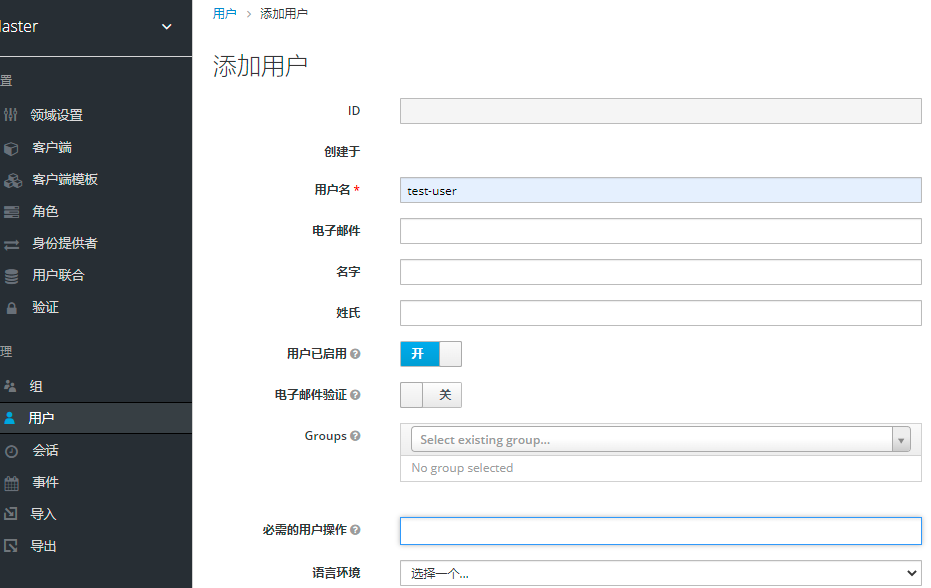Click help icon beside Groups label
The width and height of the screenshot is (931, 588).
click(x=355, y=436)
